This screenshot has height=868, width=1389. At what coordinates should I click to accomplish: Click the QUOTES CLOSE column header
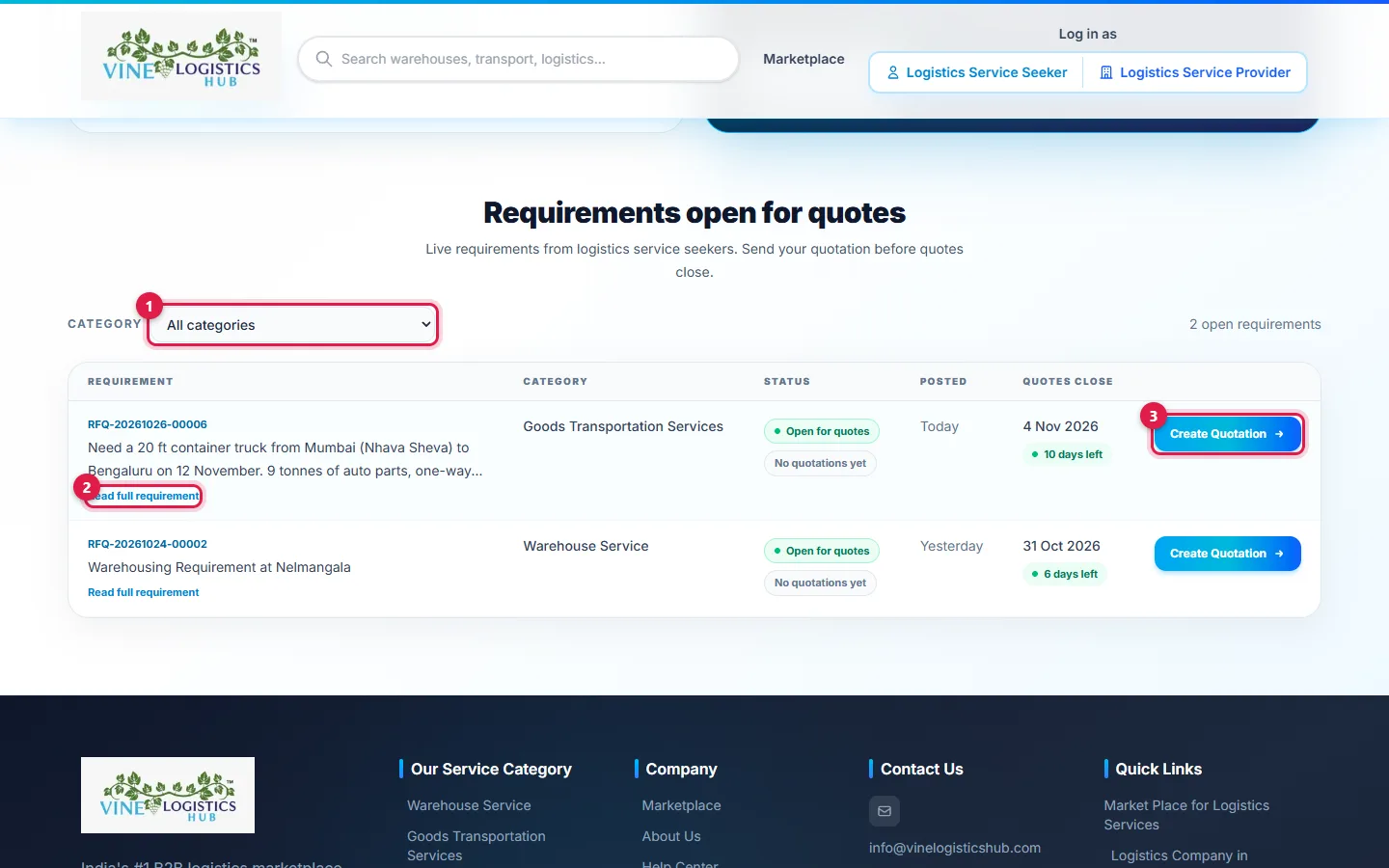click(x=1068, y=381)
